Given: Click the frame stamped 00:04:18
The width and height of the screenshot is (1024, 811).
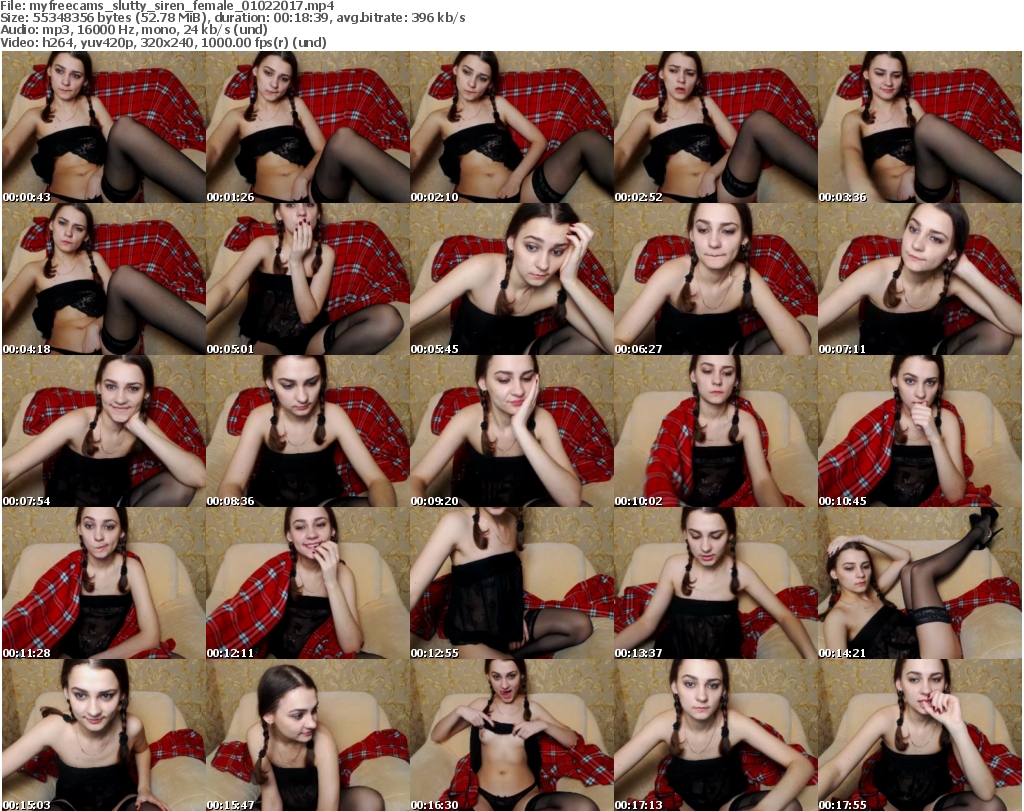Looking at the screenshot, I should [104, 279].
